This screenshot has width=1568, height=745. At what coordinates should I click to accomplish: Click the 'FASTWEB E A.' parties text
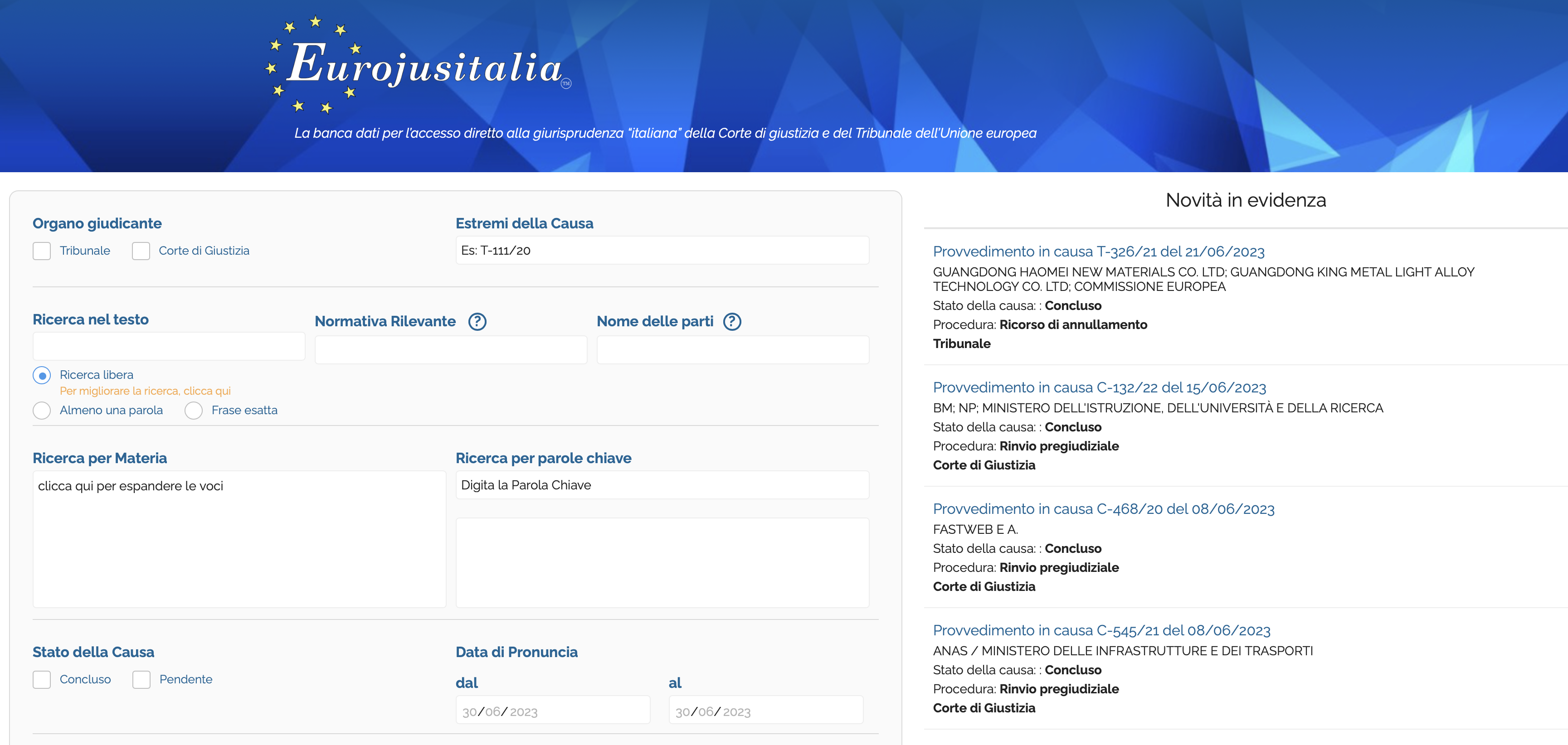[x=975, y=529]
